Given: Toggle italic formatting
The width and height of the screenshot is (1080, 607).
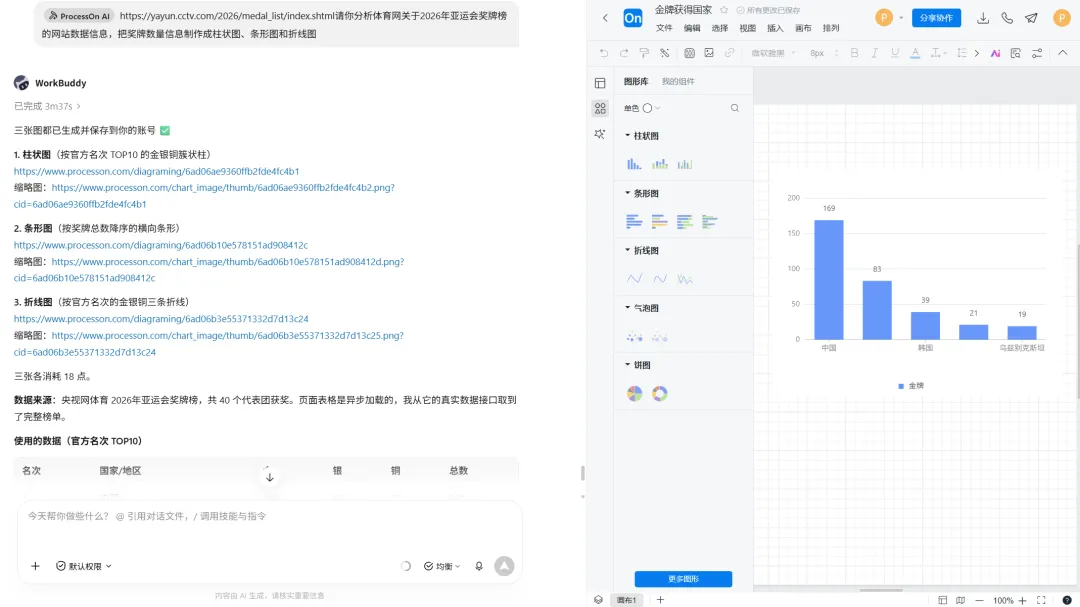Looking at the screenshot, I should coord(874,53).
